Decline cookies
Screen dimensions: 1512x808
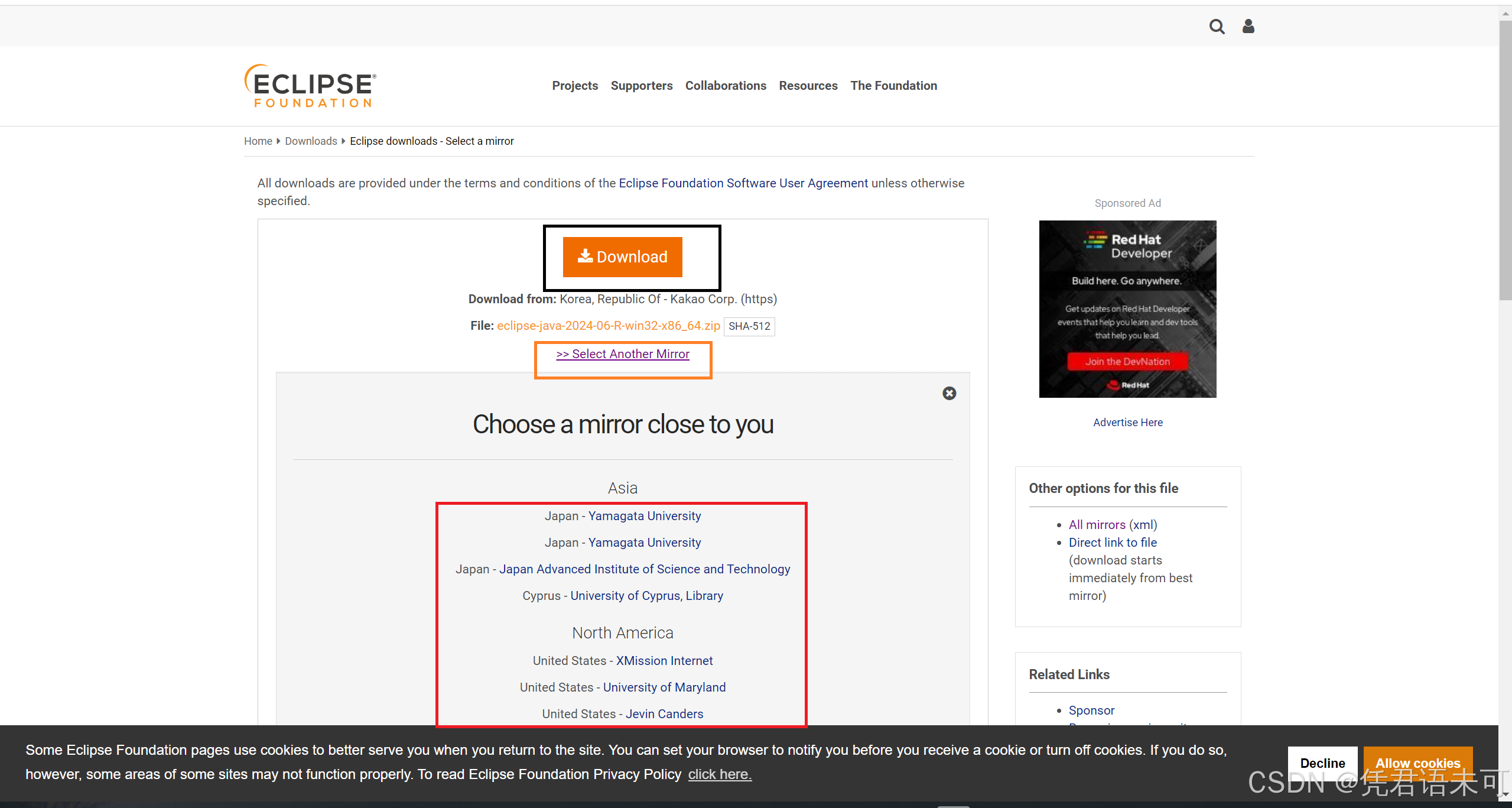coord(1322,763)
